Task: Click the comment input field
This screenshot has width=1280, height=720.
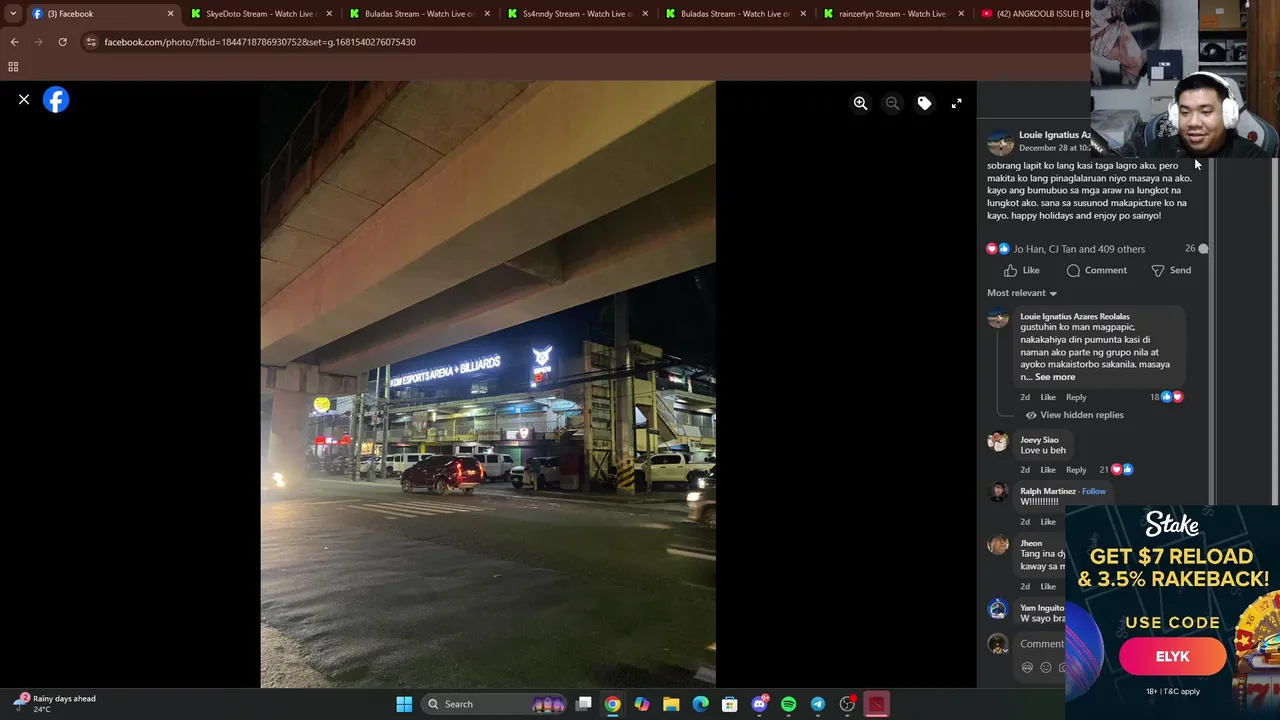Action: pos(1040,644)
